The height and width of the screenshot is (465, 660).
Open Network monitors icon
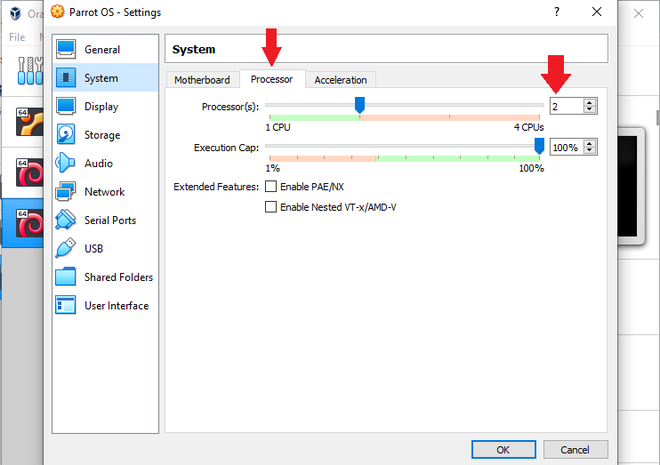point(66,191)
